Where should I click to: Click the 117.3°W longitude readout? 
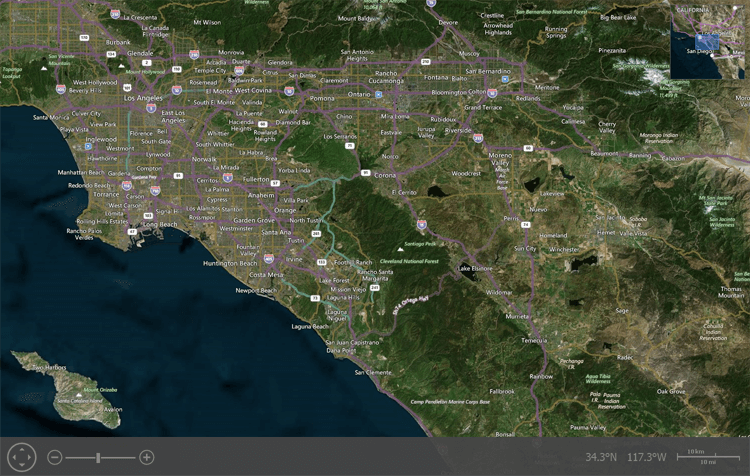[647, 457]
